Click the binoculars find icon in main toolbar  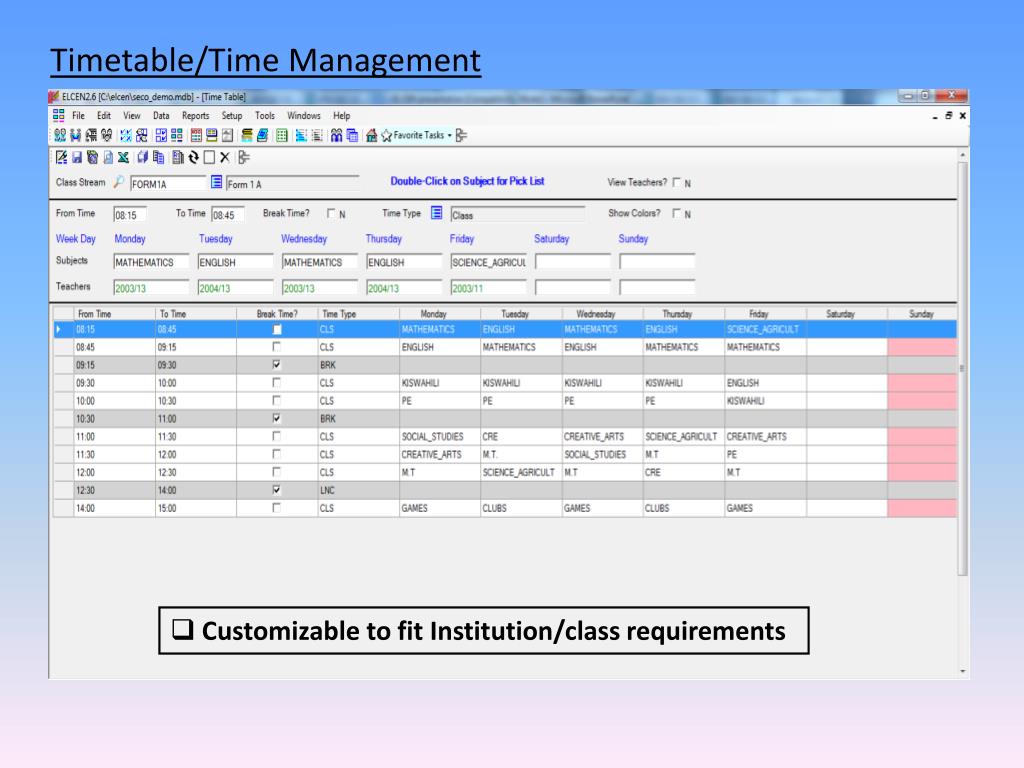[336, 135]
